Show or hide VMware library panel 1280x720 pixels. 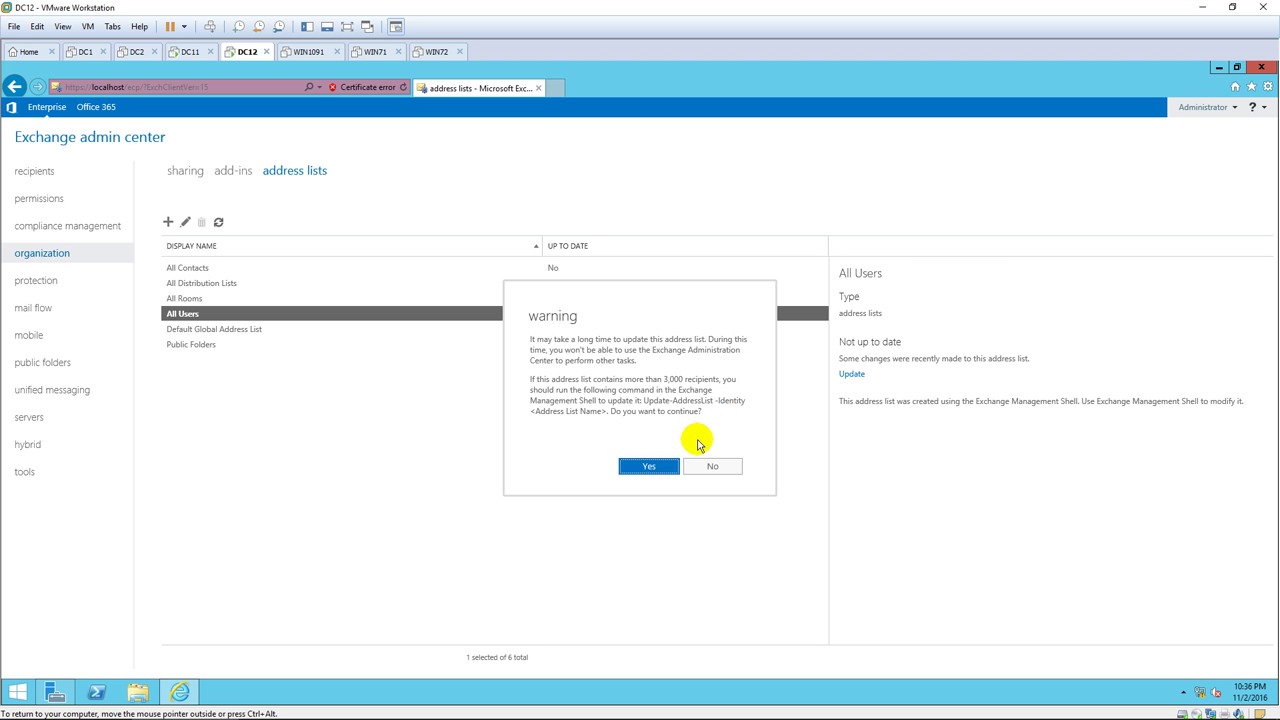[x=307, y=26]
